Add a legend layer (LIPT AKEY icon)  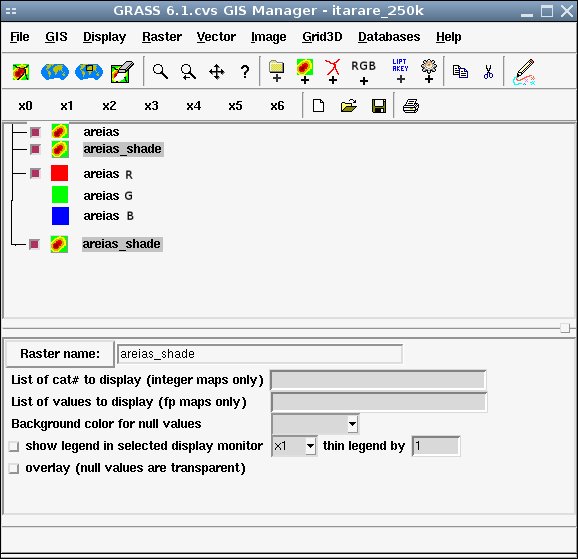(401, 71)
